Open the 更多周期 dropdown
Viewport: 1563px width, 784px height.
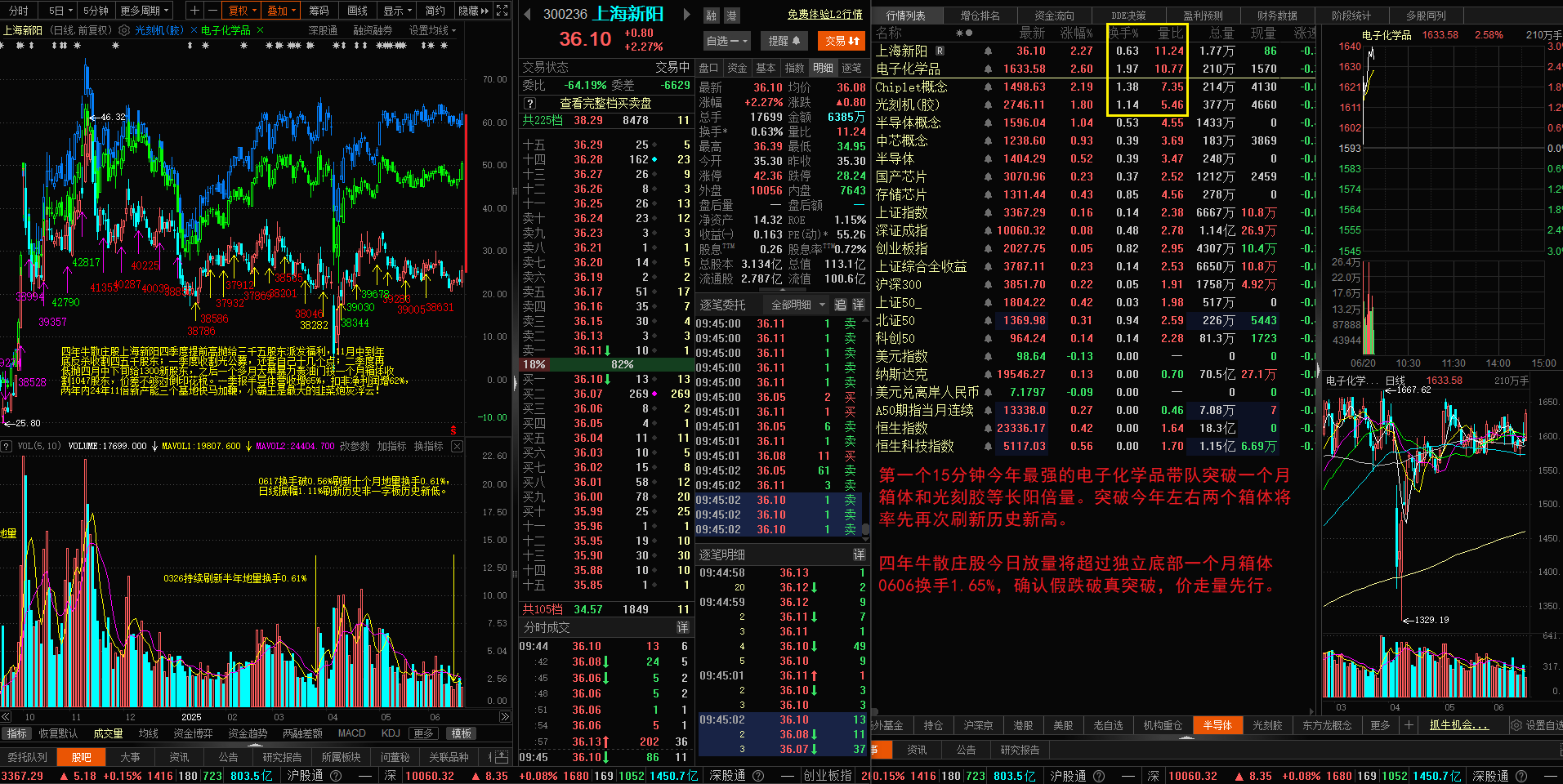click(x=145, y=11)
